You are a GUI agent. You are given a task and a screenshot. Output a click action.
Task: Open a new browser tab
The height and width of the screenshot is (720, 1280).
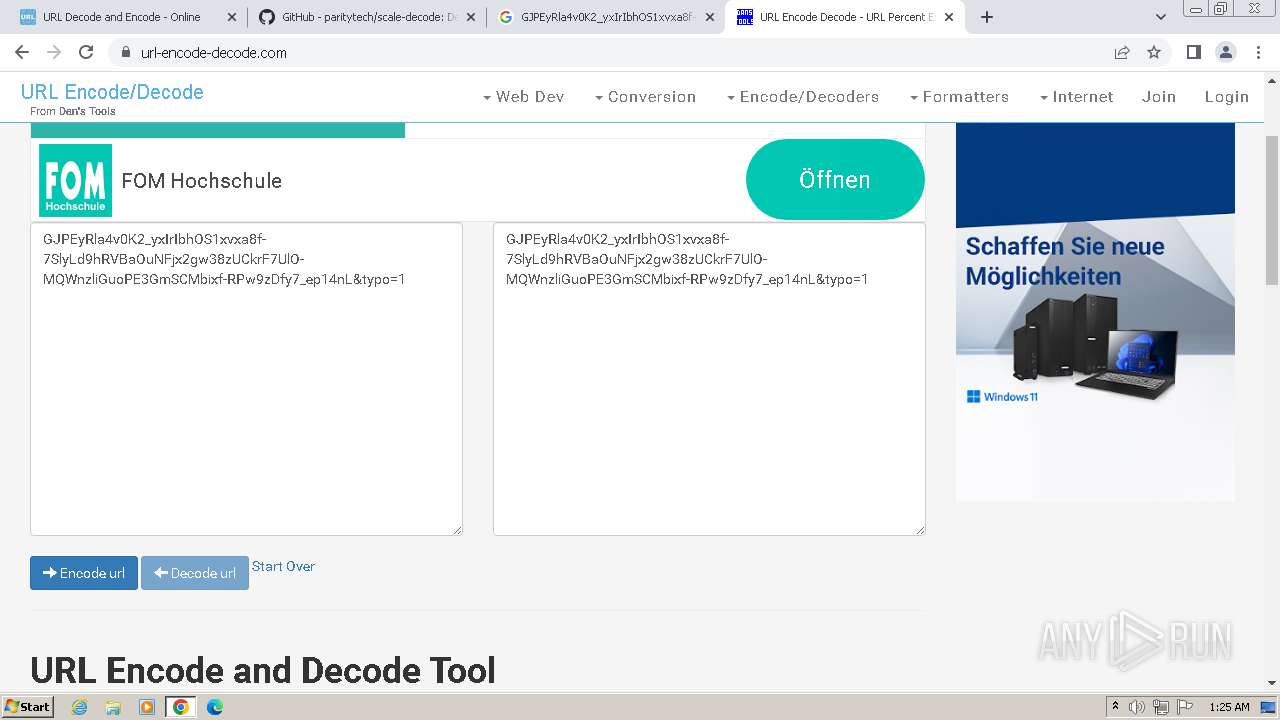tap(987, 17)
